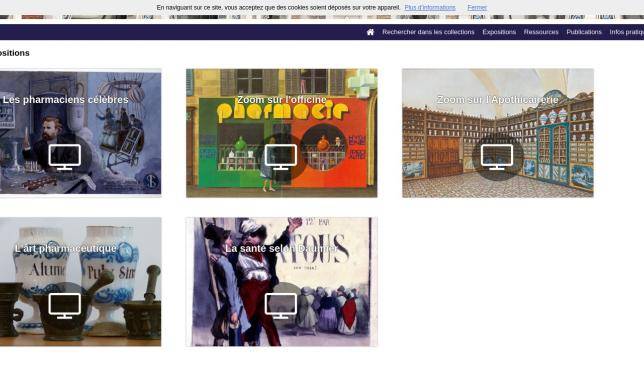644x386 pixels.
Task: Open the green and red pharmacie storefront thumbnail
Action: [x=281, y=133]
